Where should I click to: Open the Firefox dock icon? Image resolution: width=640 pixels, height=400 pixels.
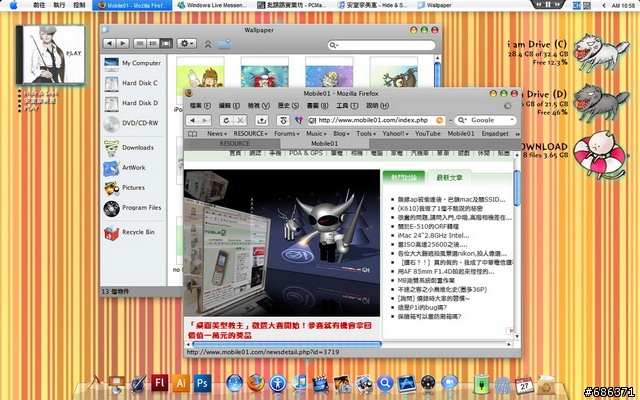tap(256, 383)
